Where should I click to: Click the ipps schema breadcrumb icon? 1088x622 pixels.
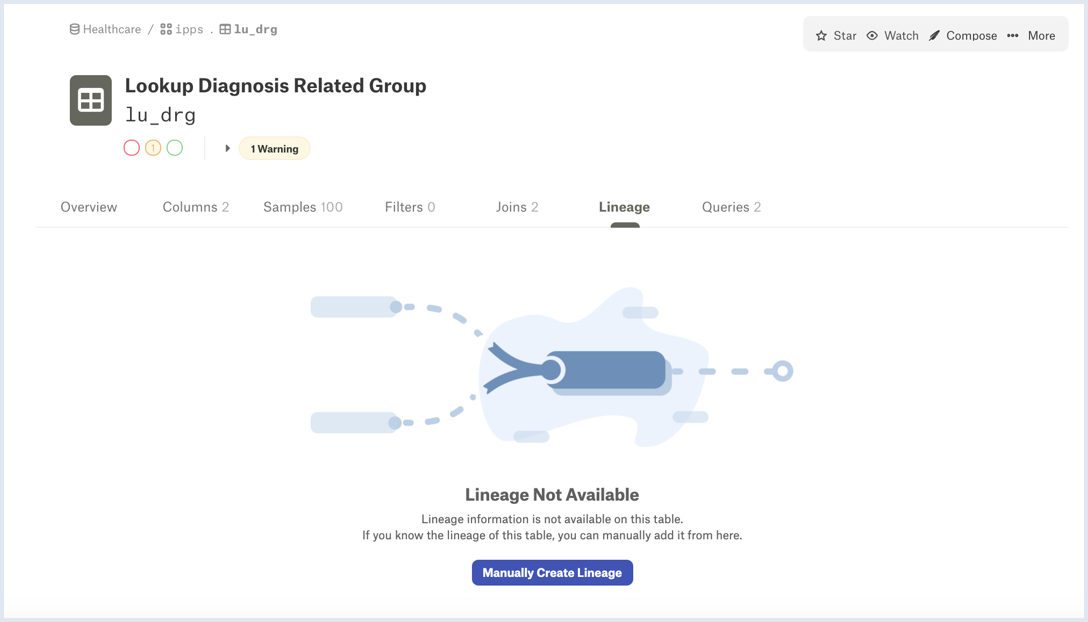coord(166,29)
